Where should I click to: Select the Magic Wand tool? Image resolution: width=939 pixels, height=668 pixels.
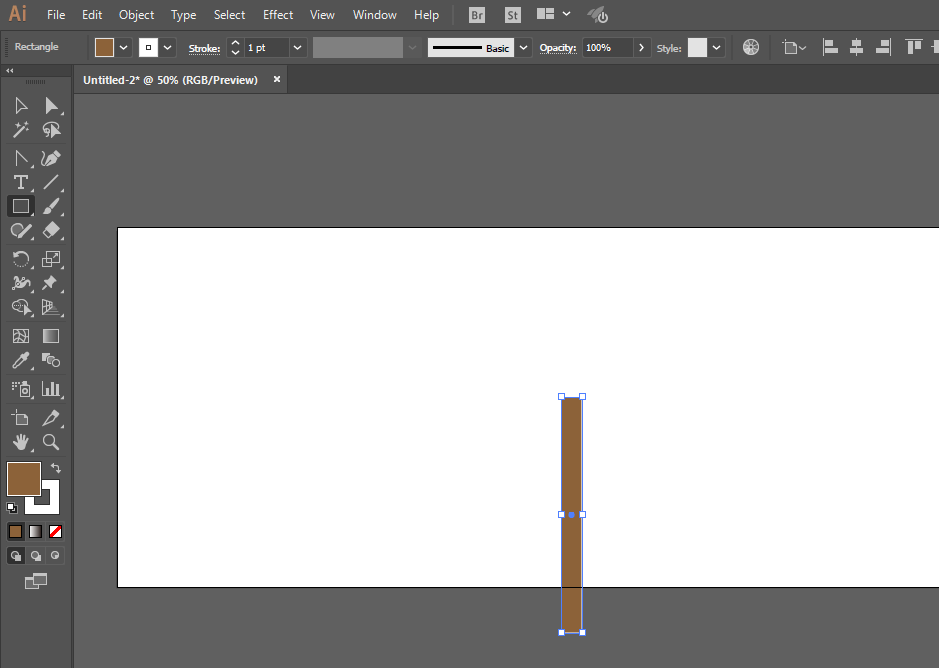click(20, 130)
